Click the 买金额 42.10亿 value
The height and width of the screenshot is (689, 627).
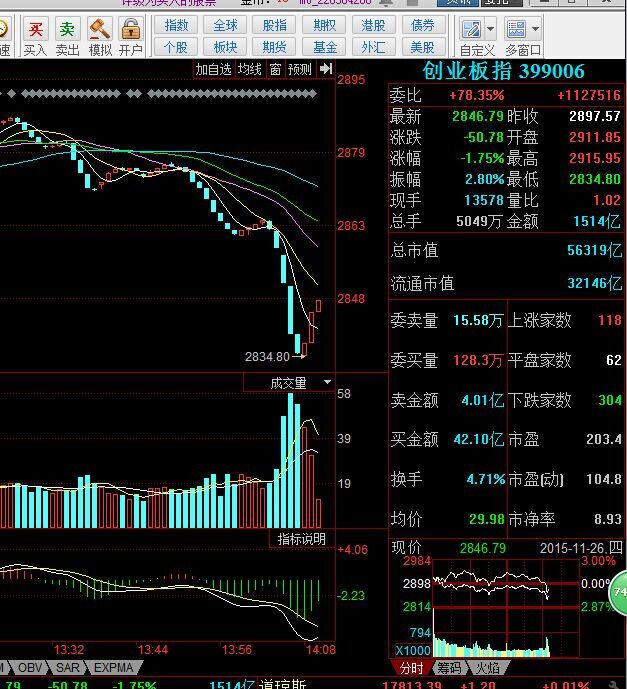(478, 439)
